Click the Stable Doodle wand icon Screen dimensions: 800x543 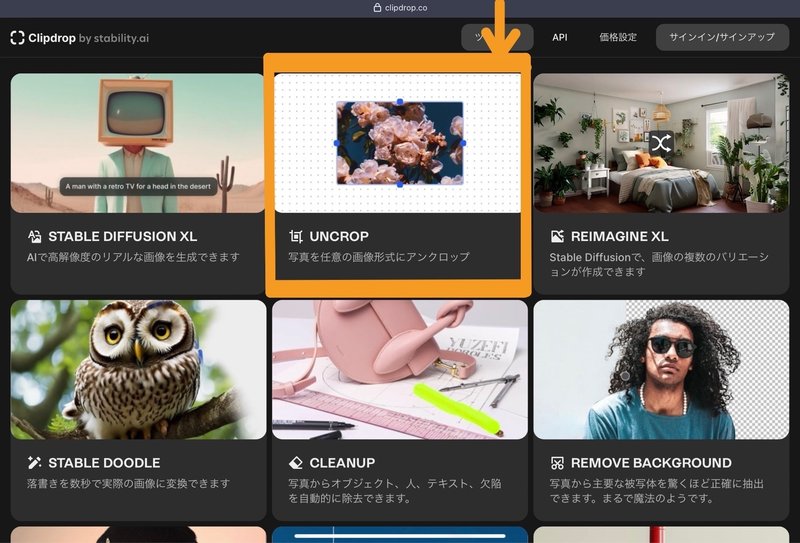[x=34, y=463]
